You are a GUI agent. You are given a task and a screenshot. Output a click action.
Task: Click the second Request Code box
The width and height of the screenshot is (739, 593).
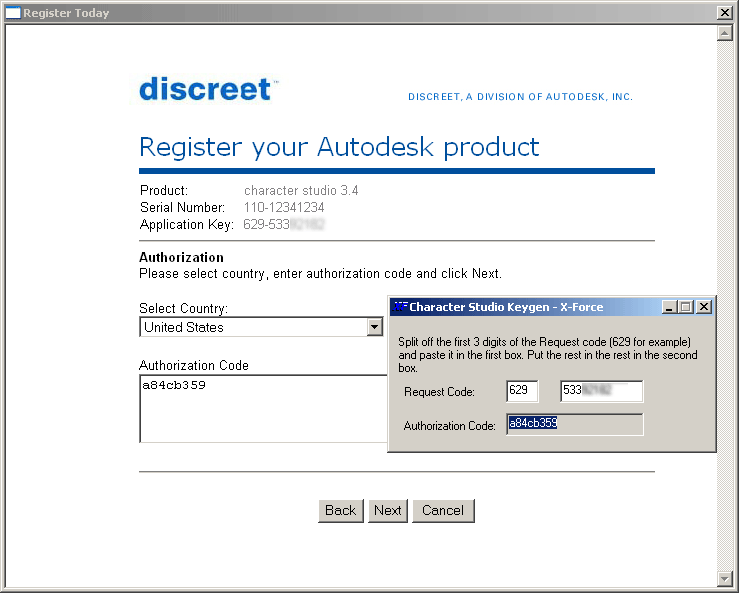click(601, 391)
